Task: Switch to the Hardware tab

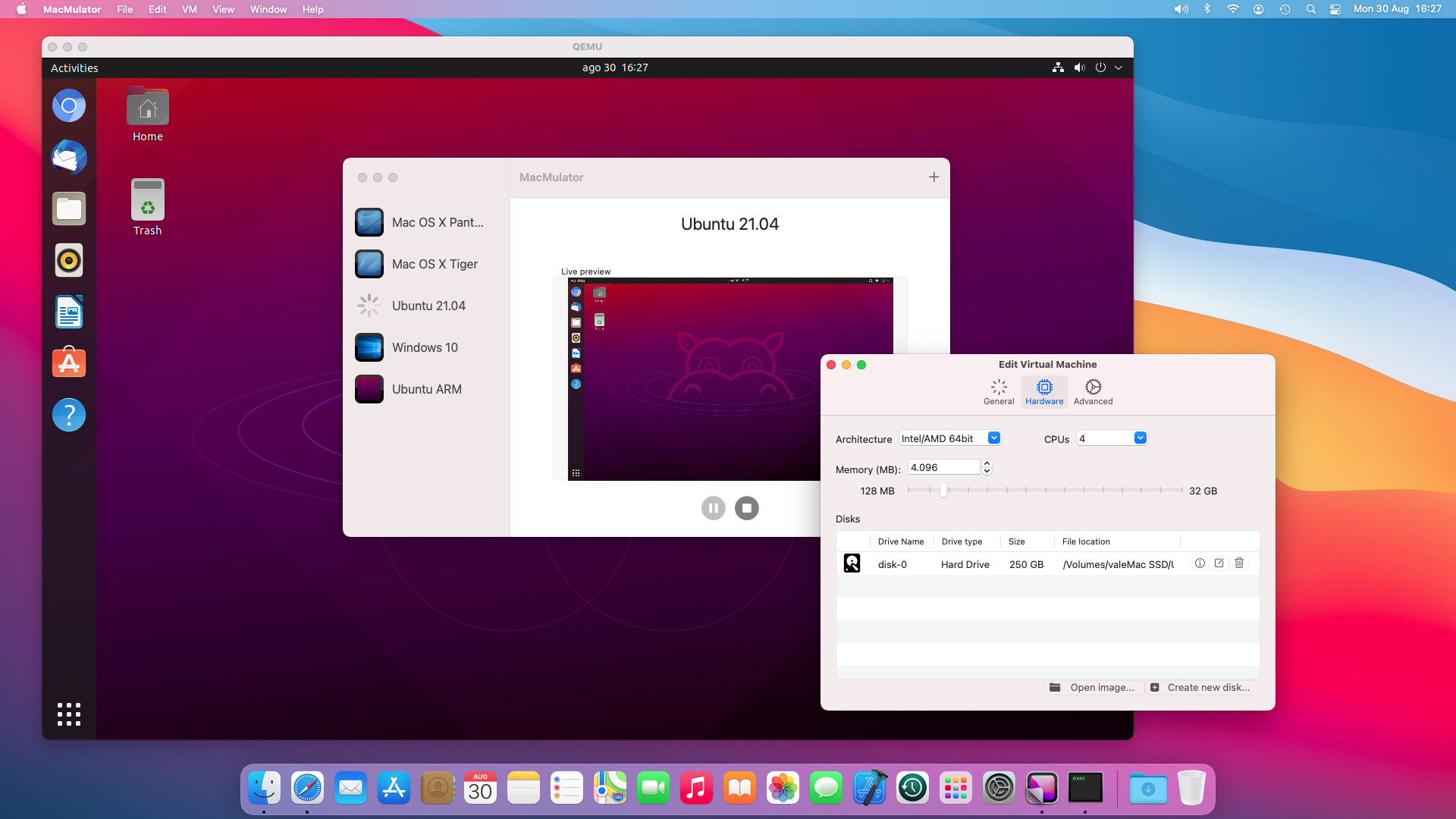Action: 1044,392
